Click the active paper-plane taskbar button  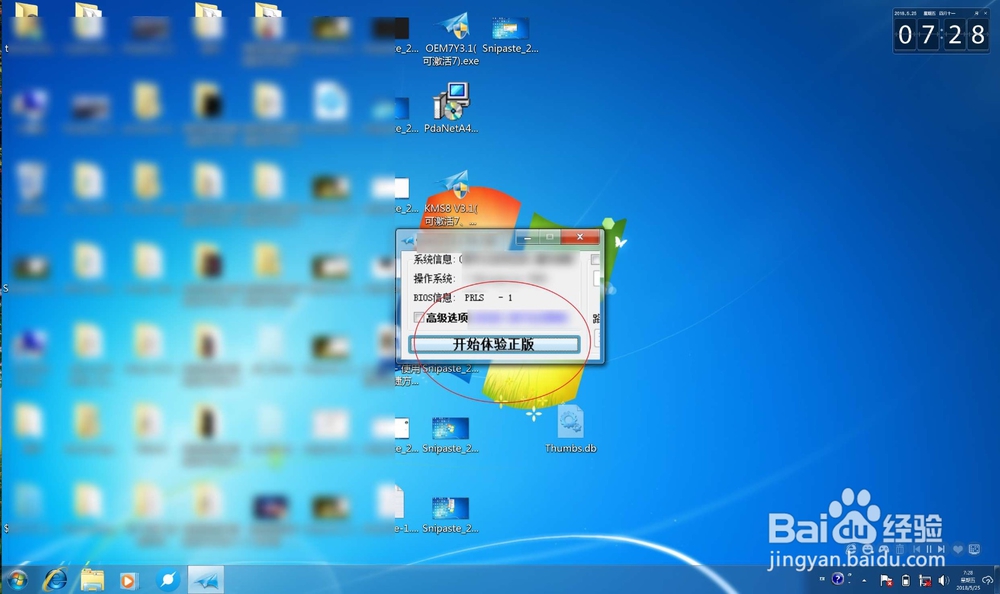coord(205,579)
